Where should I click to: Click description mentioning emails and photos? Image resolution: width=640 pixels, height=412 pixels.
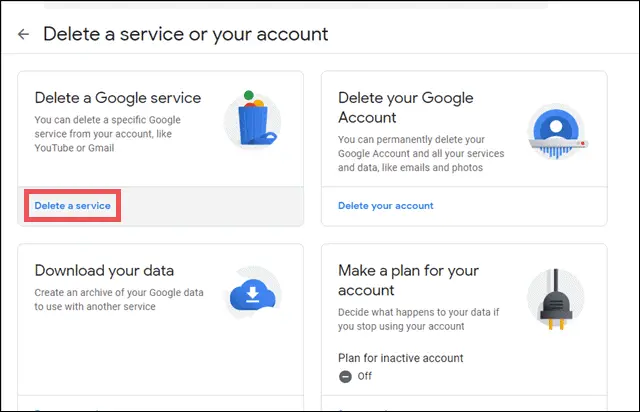click(421, 154)
